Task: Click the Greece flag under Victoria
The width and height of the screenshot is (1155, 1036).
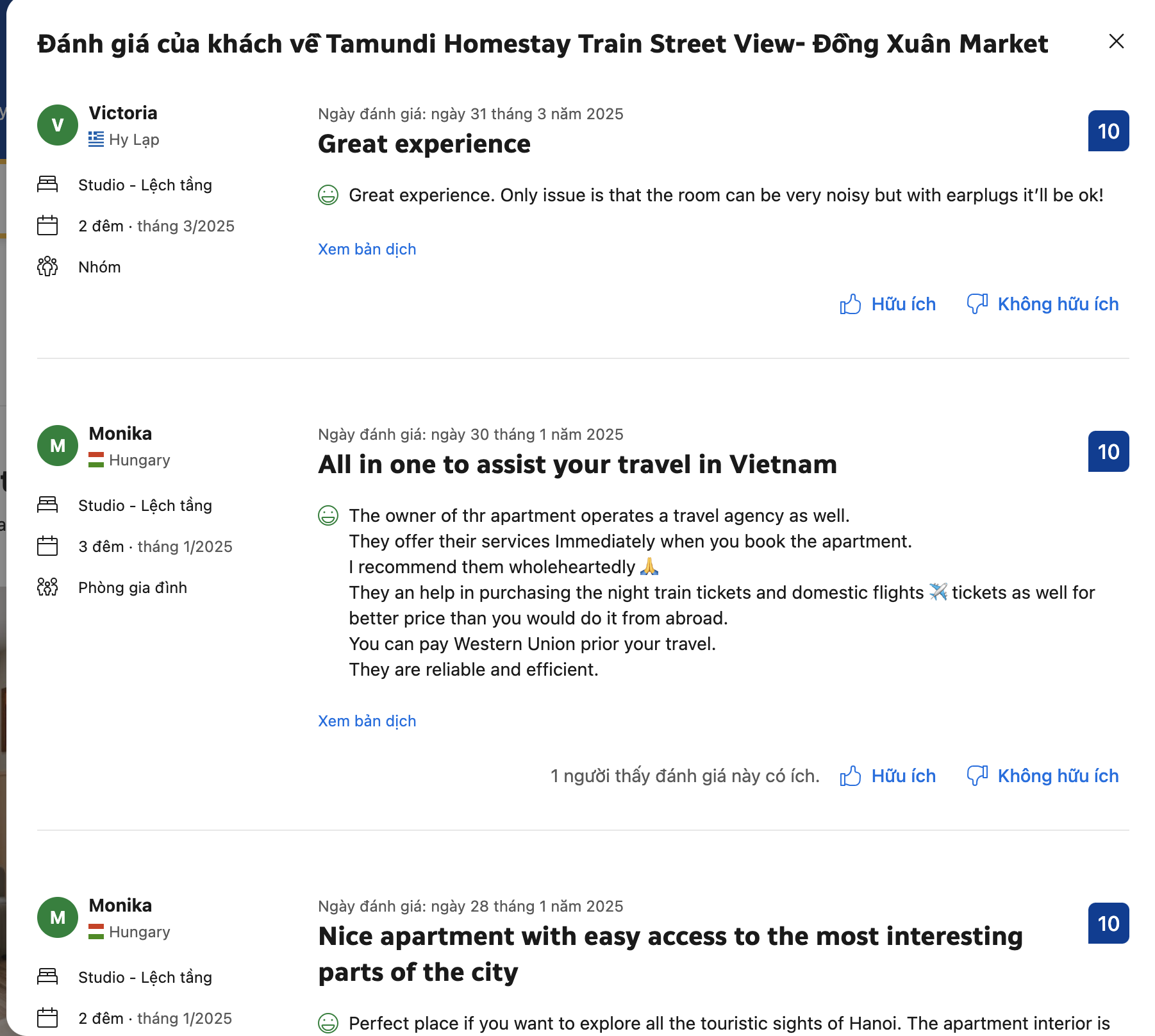Action: pos(96,139)
